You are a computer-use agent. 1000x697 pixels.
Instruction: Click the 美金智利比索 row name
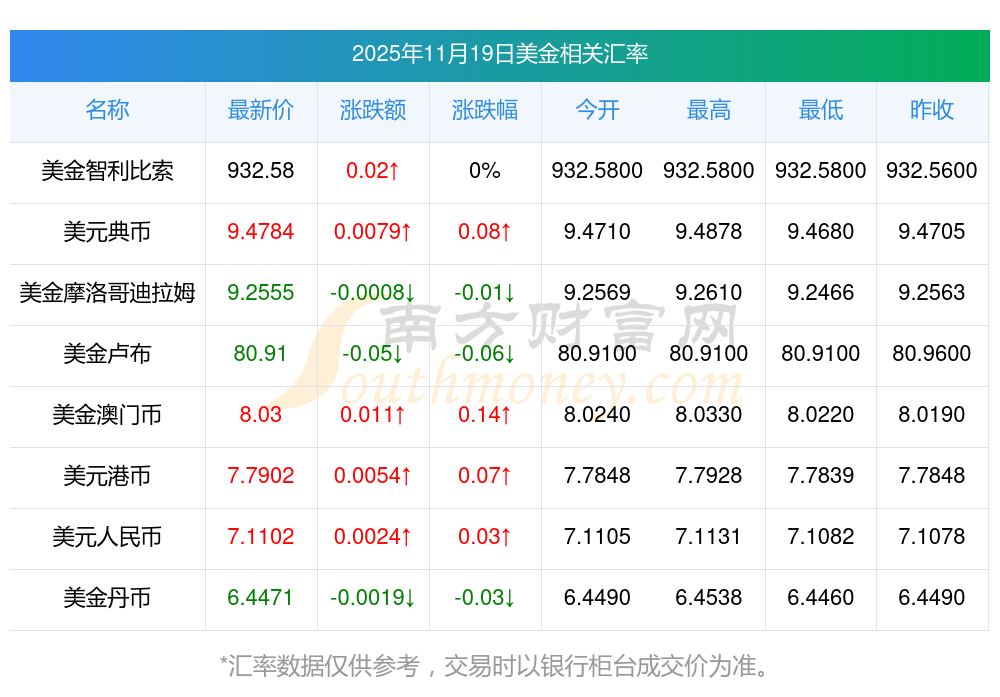107,171
